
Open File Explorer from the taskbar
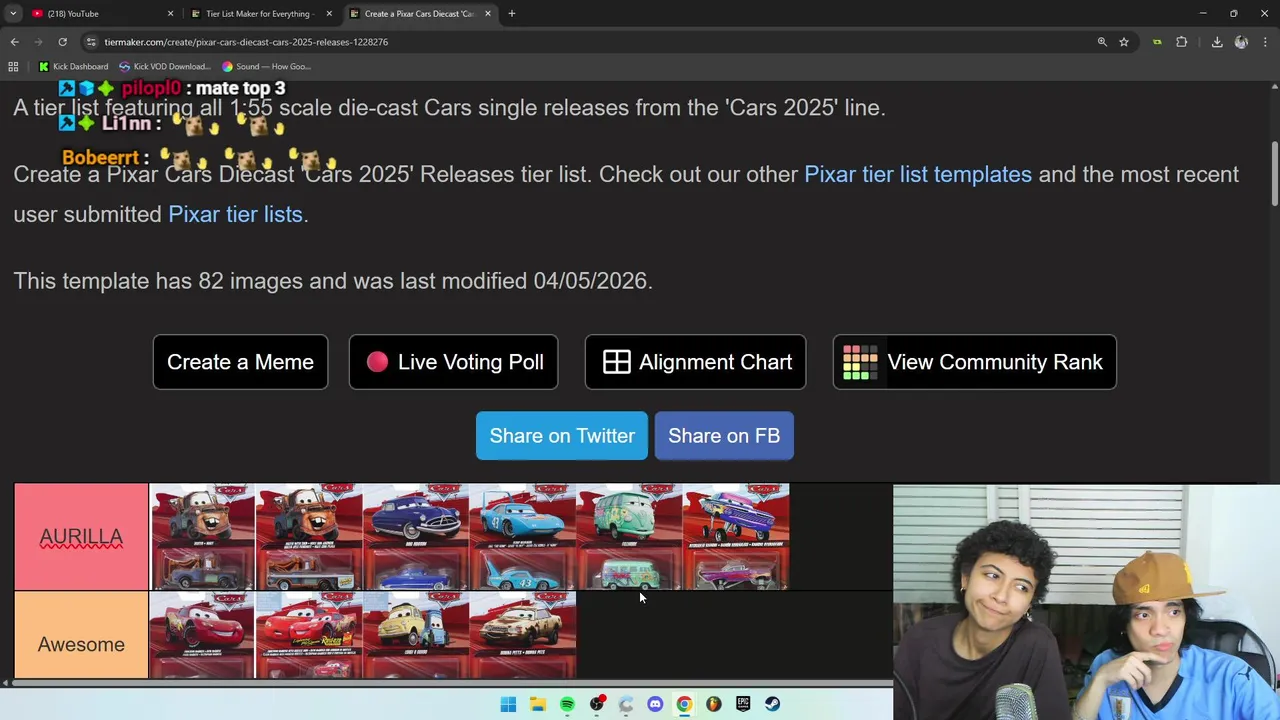click(537, 704)
